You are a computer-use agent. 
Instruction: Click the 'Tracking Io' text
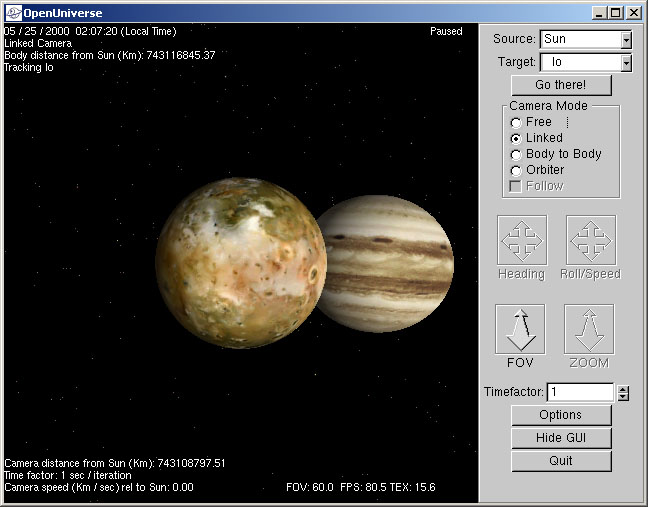click(x=29, y=67)
